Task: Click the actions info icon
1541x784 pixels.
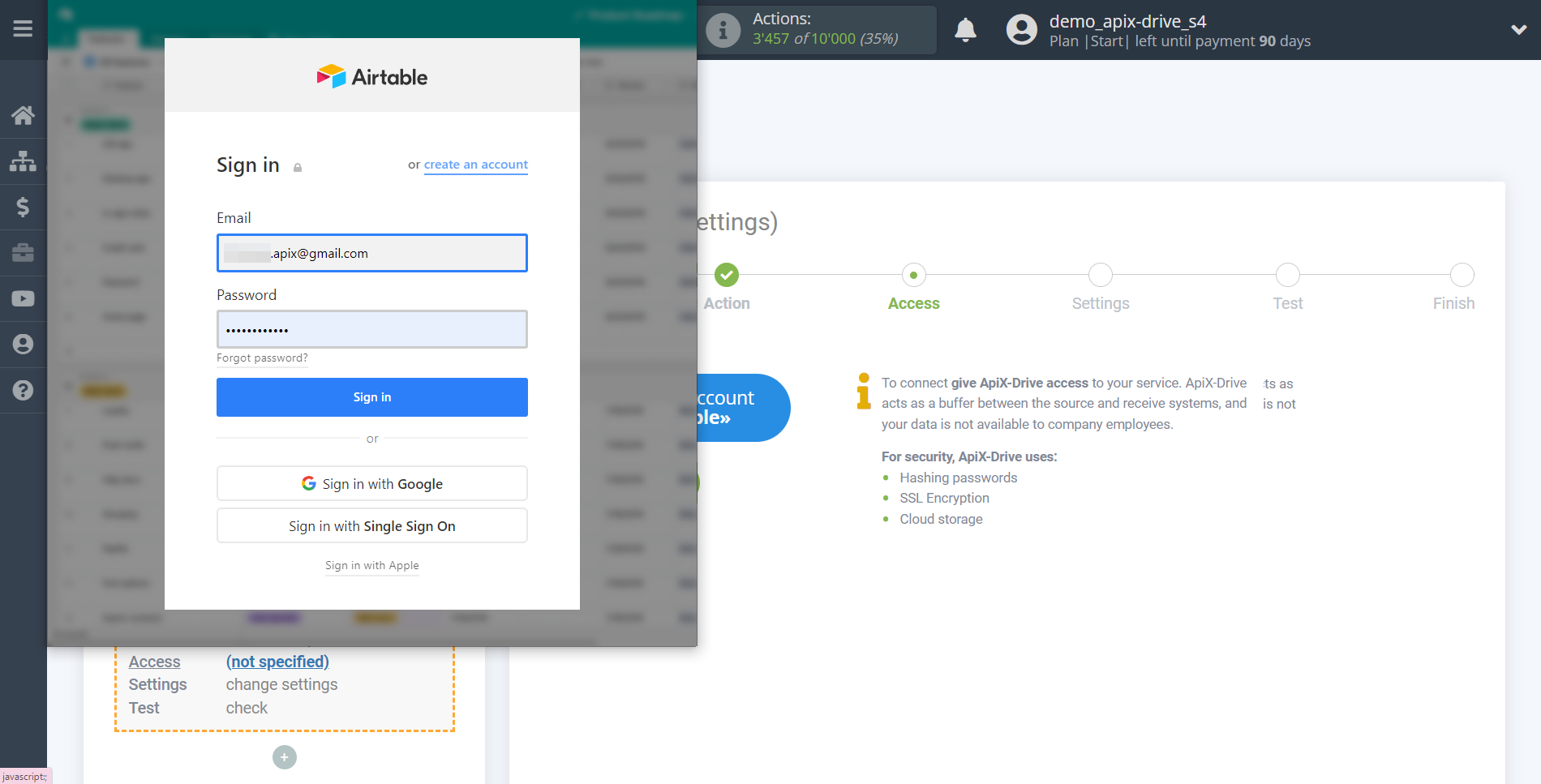Action: tap(723, 30)
